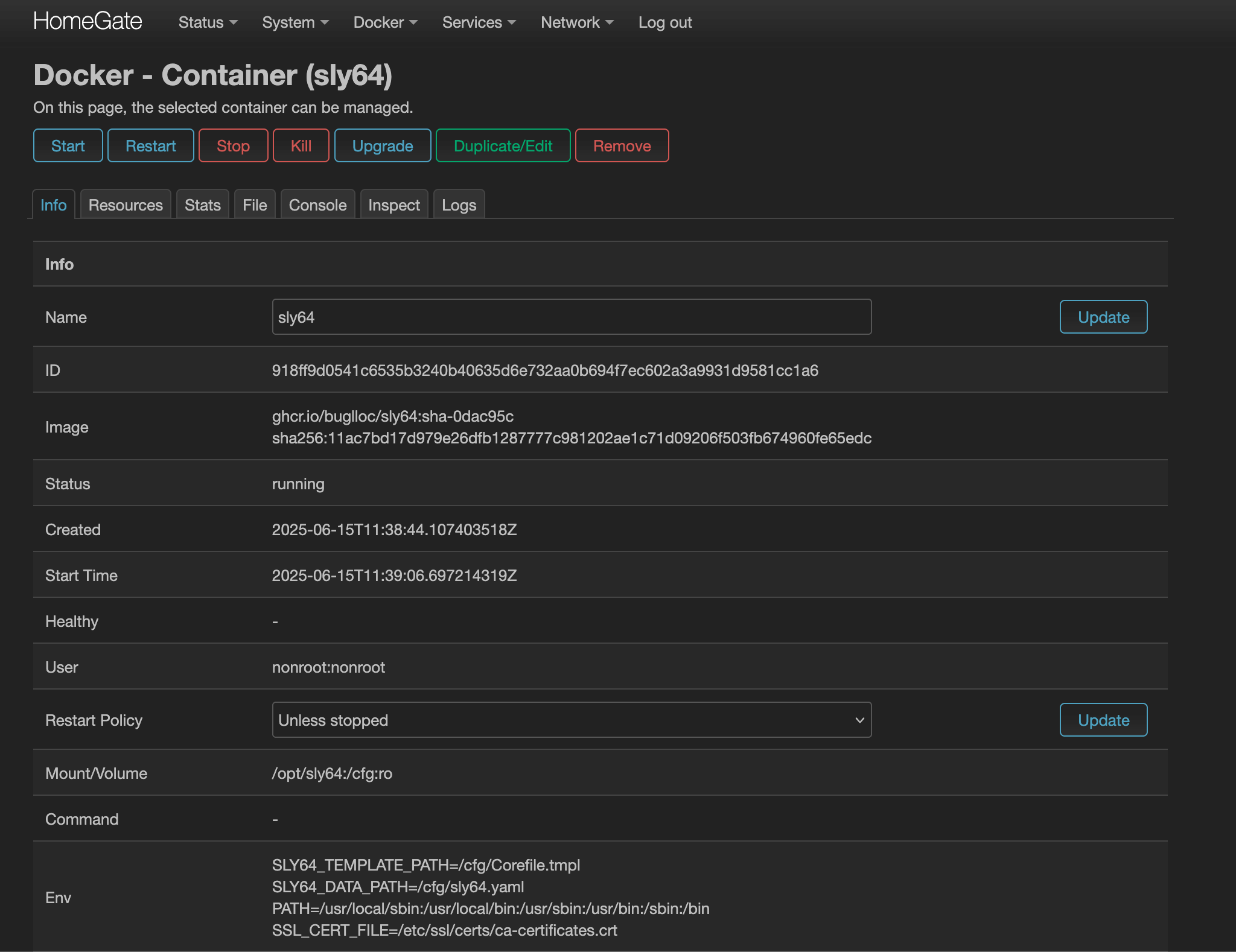Upgrade the container image

[383, 145]
